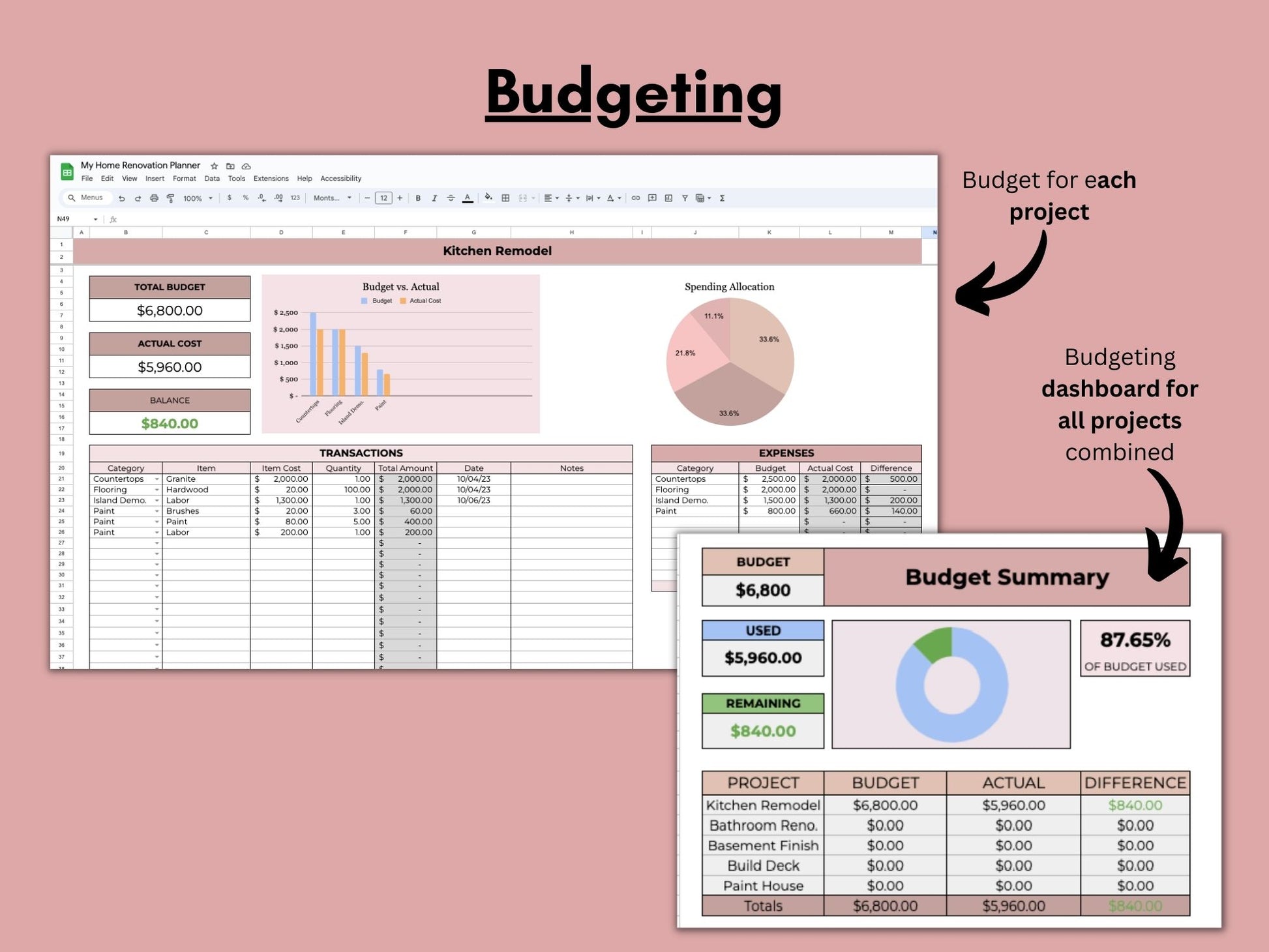Click the create filter icon
Screen dimensions: 1269x952
point(685,198)
